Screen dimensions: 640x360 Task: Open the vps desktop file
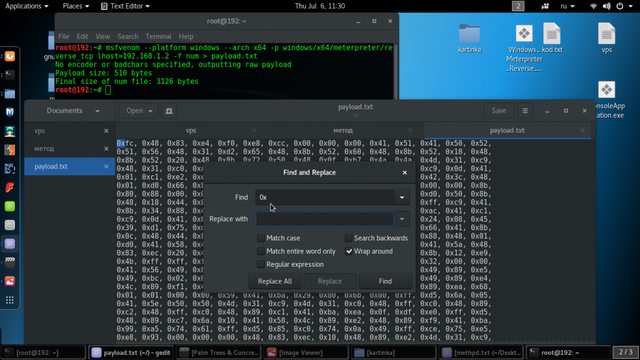click(607, 38)
